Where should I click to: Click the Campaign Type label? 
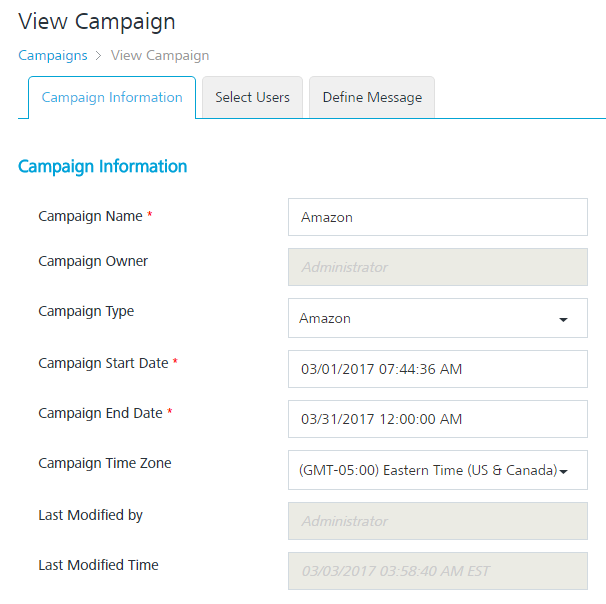point(86,311)
